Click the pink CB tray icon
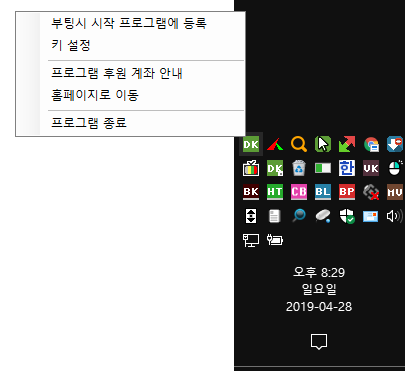This screenshot has width=405, height=371. point(299,192)
